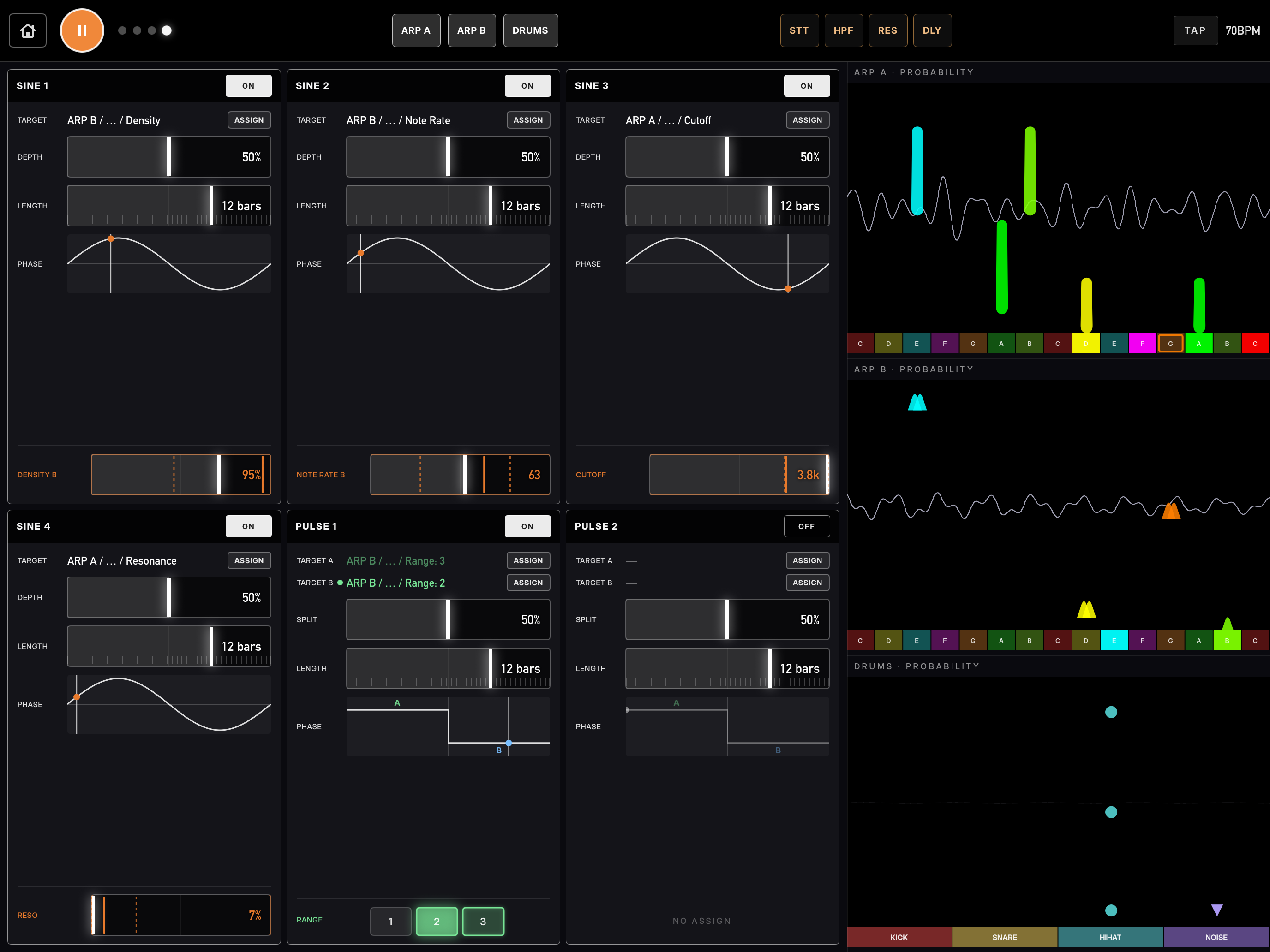Switch to the STT effect tab

pyautogui.click(x=799, y=30)
